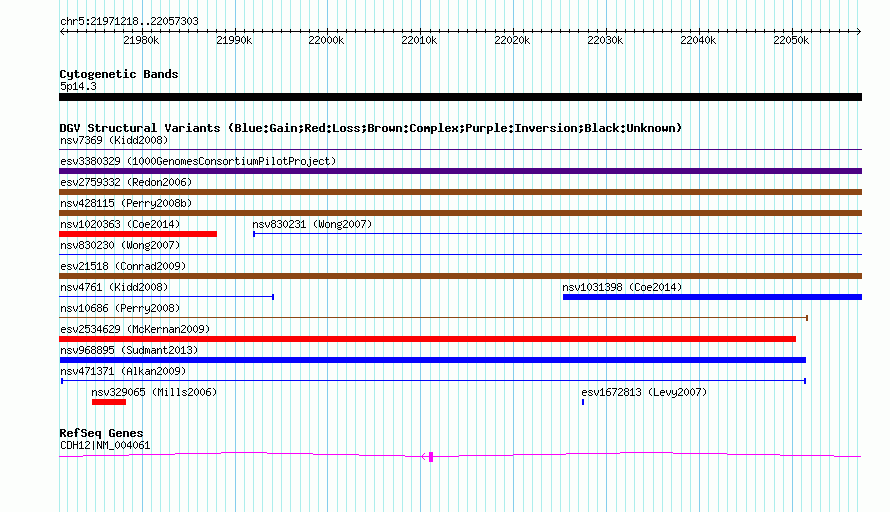Click the esv1672813 (Levy2007) small blue marker

583,402
